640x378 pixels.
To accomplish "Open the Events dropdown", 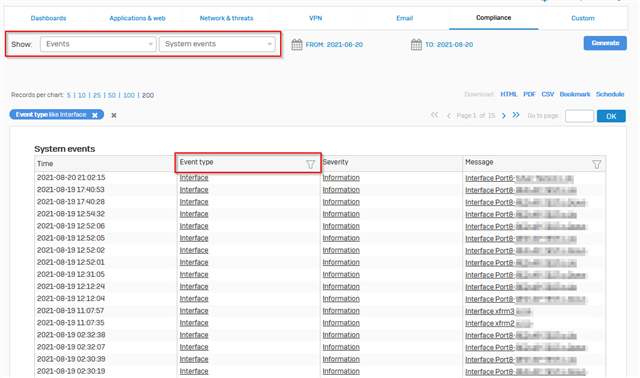I will click(98, 44).
